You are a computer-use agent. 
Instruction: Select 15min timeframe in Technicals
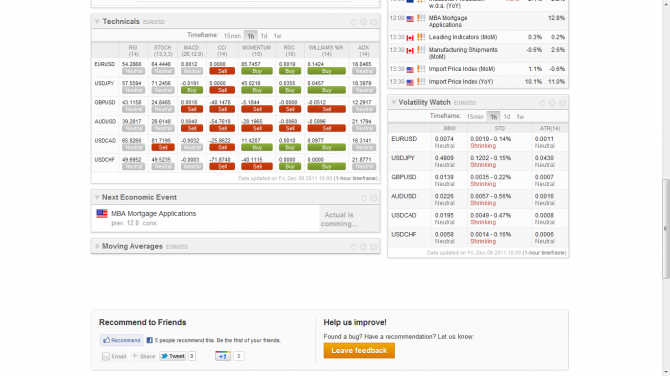(x=232, y=36)
